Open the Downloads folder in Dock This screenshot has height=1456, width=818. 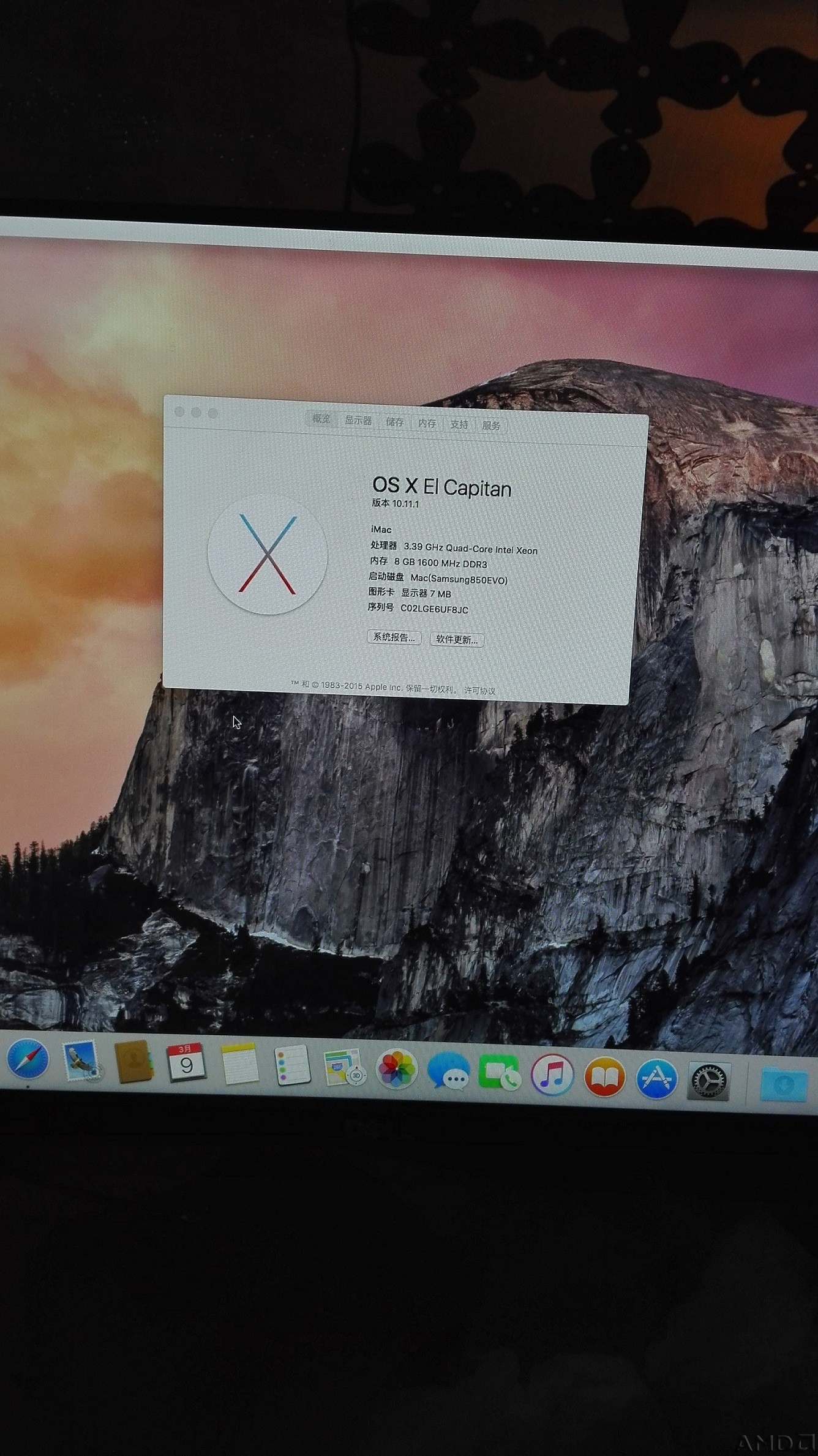[785, 1084]
